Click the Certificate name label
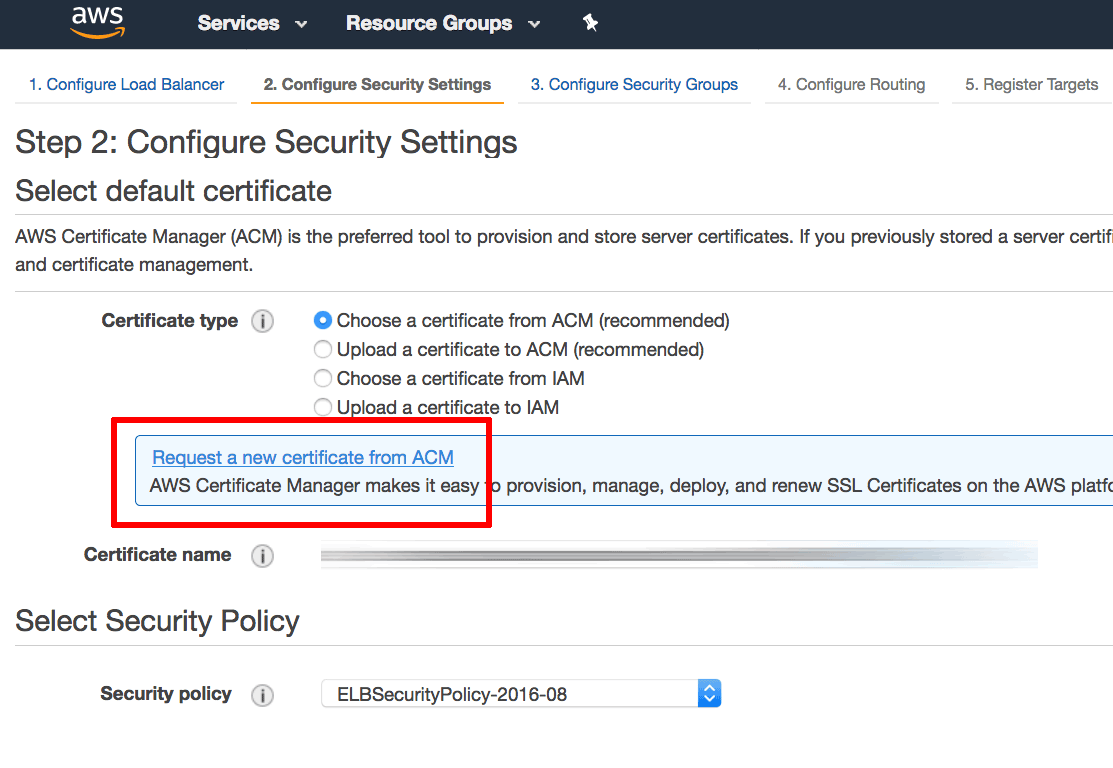The width and height of the screenshot is (1113, 768). pyautogui.click(x=158, y=554)
